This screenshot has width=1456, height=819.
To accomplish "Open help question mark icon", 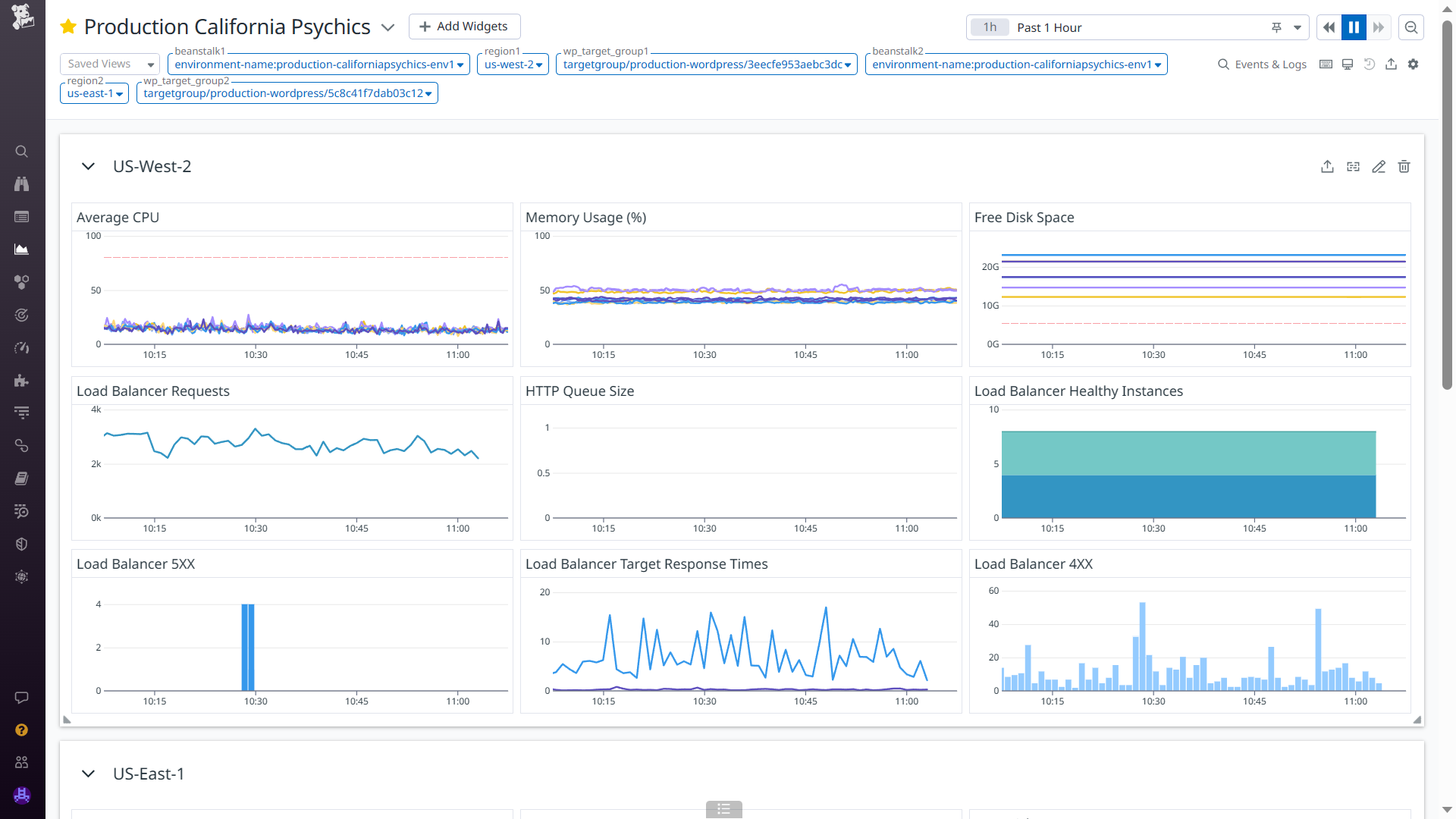I will coord(21,730).
